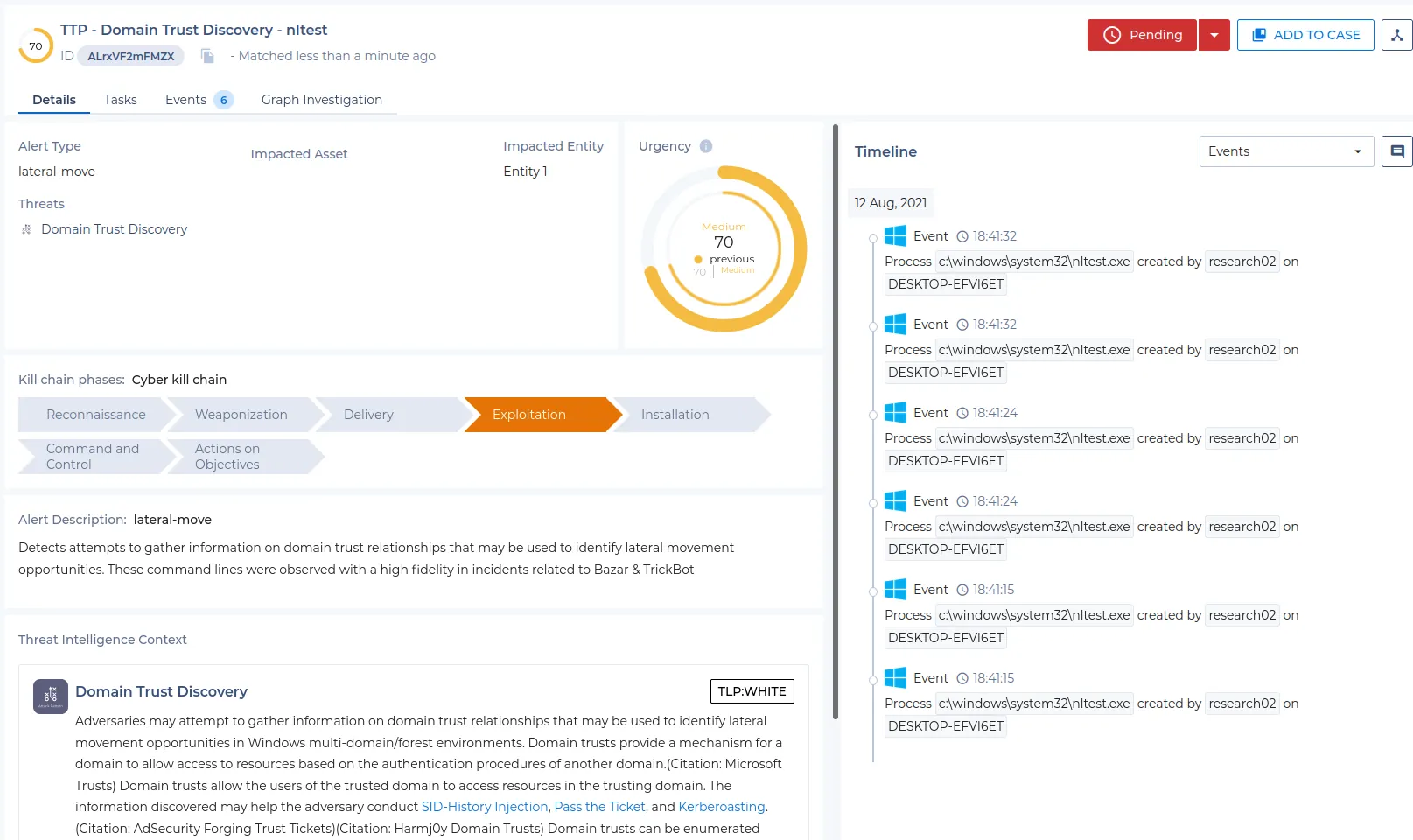1413x840 pixels.
Task: Click the Entity 1 impacted entity value
Action: pos(525,171)
